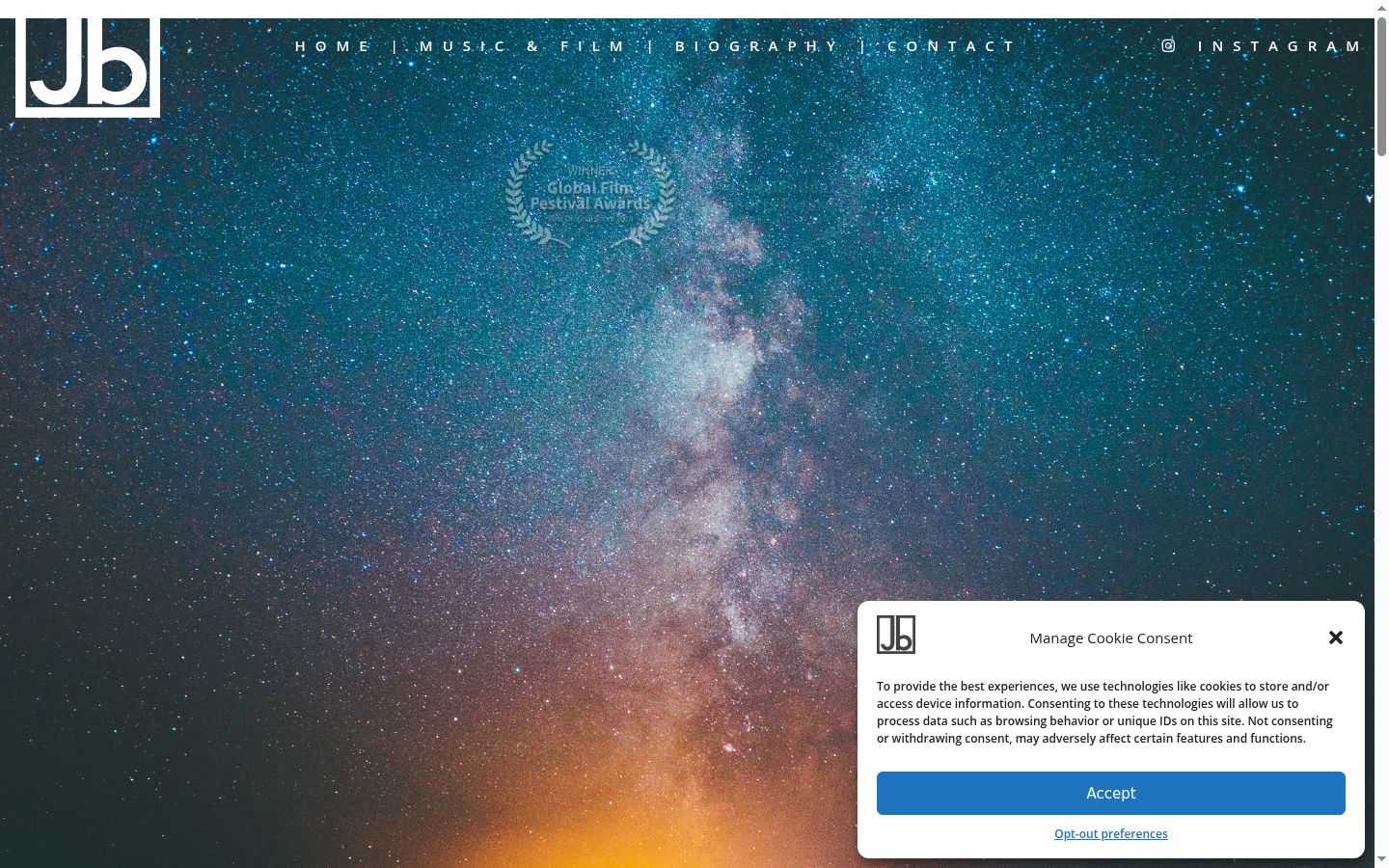Click the page vertical scrollbar thumb
This screenshot has height=868, width=1389.
[x=1381, y=87]
